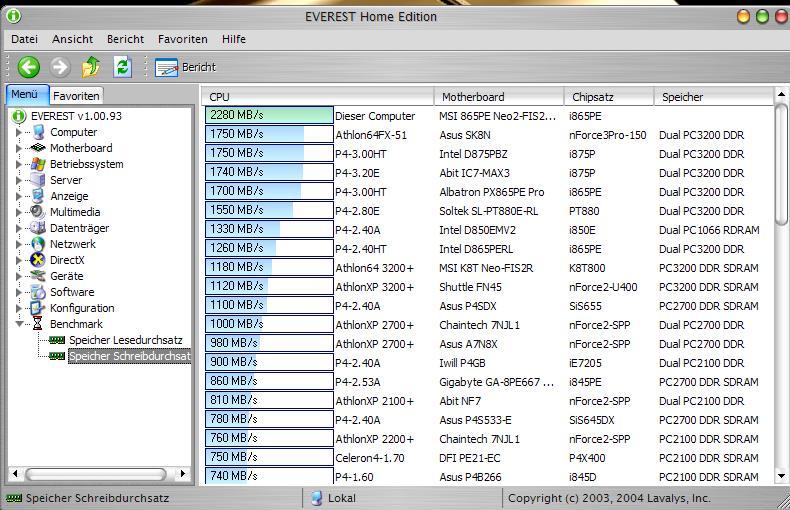Select the Netzwerk globe icon

pyautogui.click(x=38, y=244)
